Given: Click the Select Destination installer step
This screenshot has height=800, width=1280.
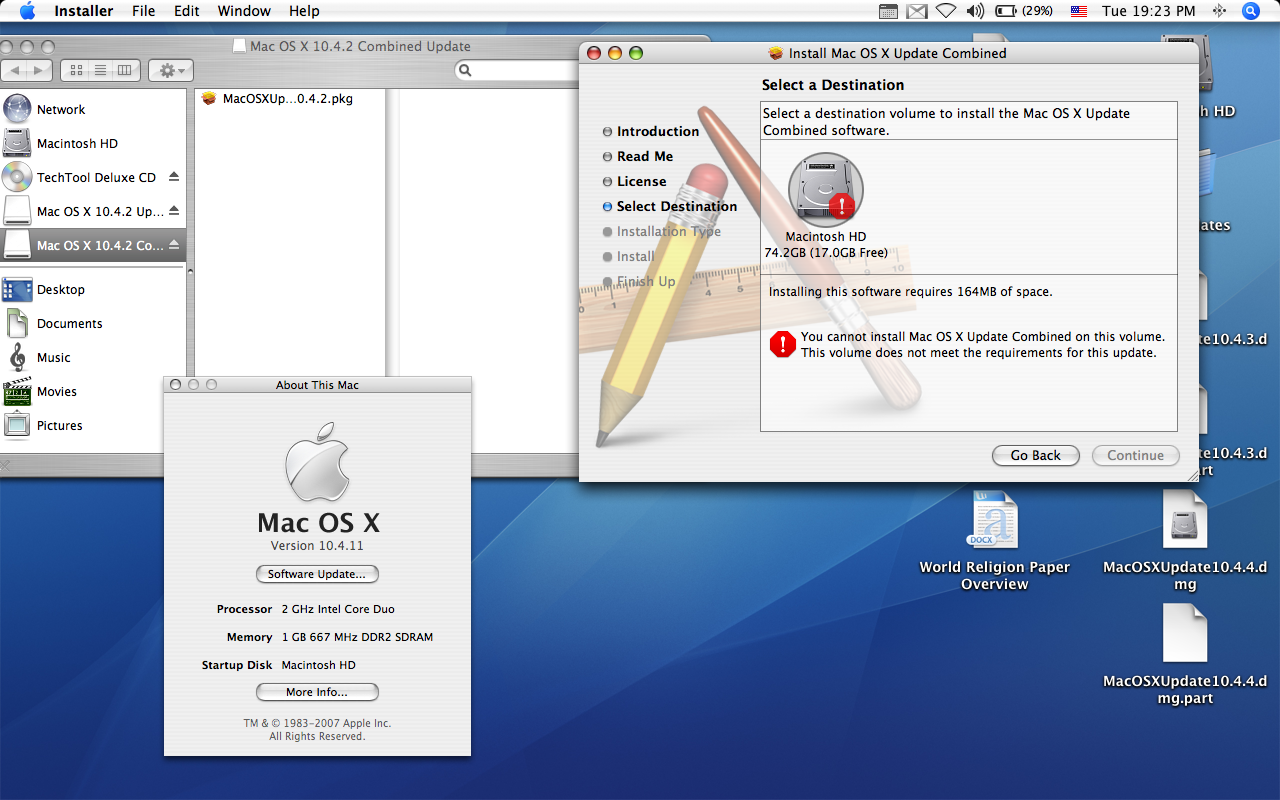Looking at the screenshot, I should tap(669, 207).
